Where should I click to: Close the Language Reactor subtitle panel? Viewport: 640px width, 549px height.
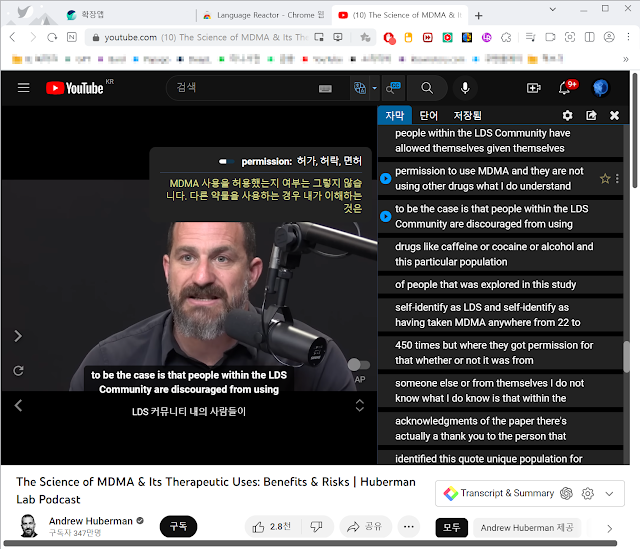(x=614, y=116)
